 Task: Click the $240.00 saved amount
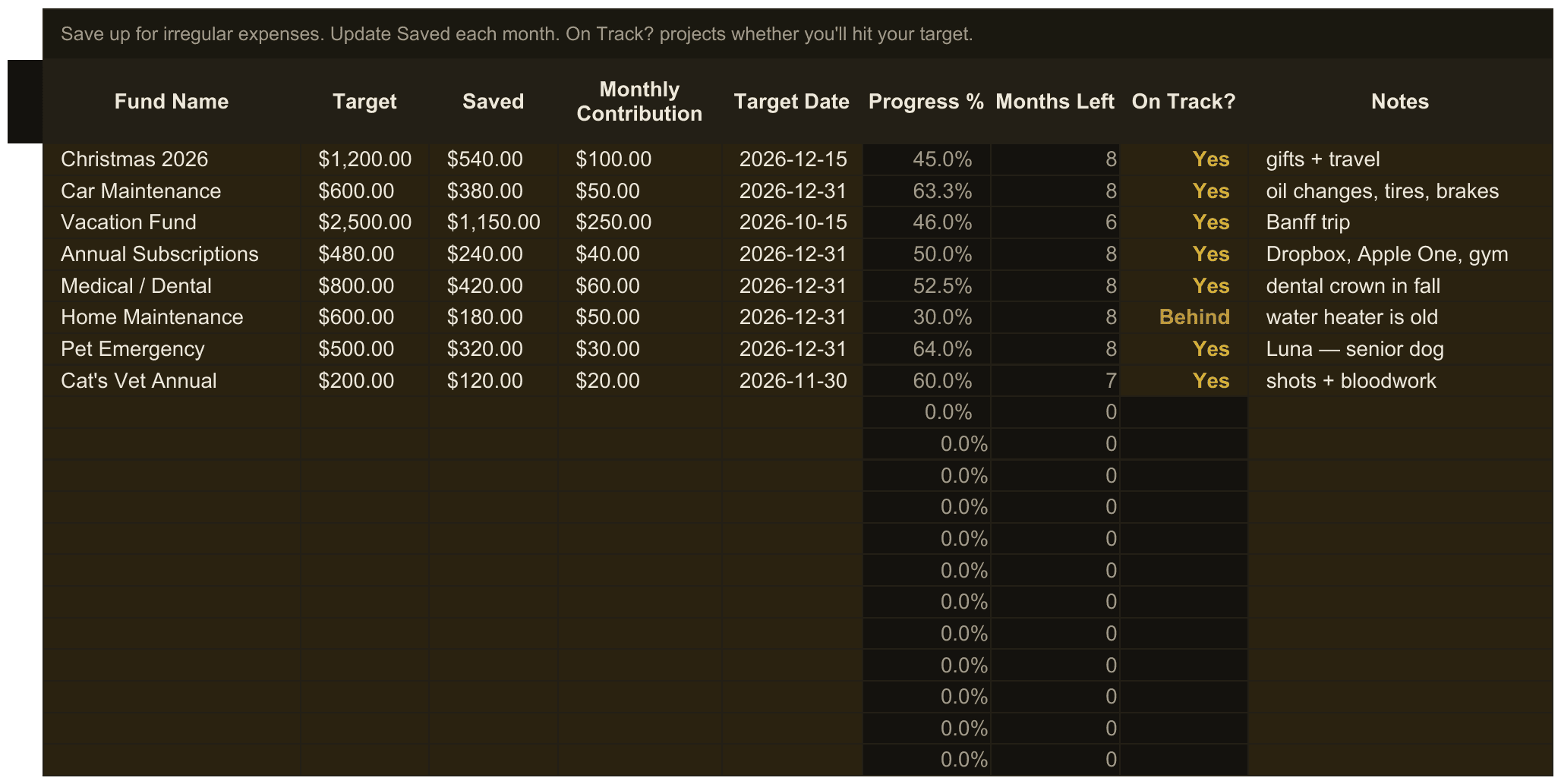point(493,254)
